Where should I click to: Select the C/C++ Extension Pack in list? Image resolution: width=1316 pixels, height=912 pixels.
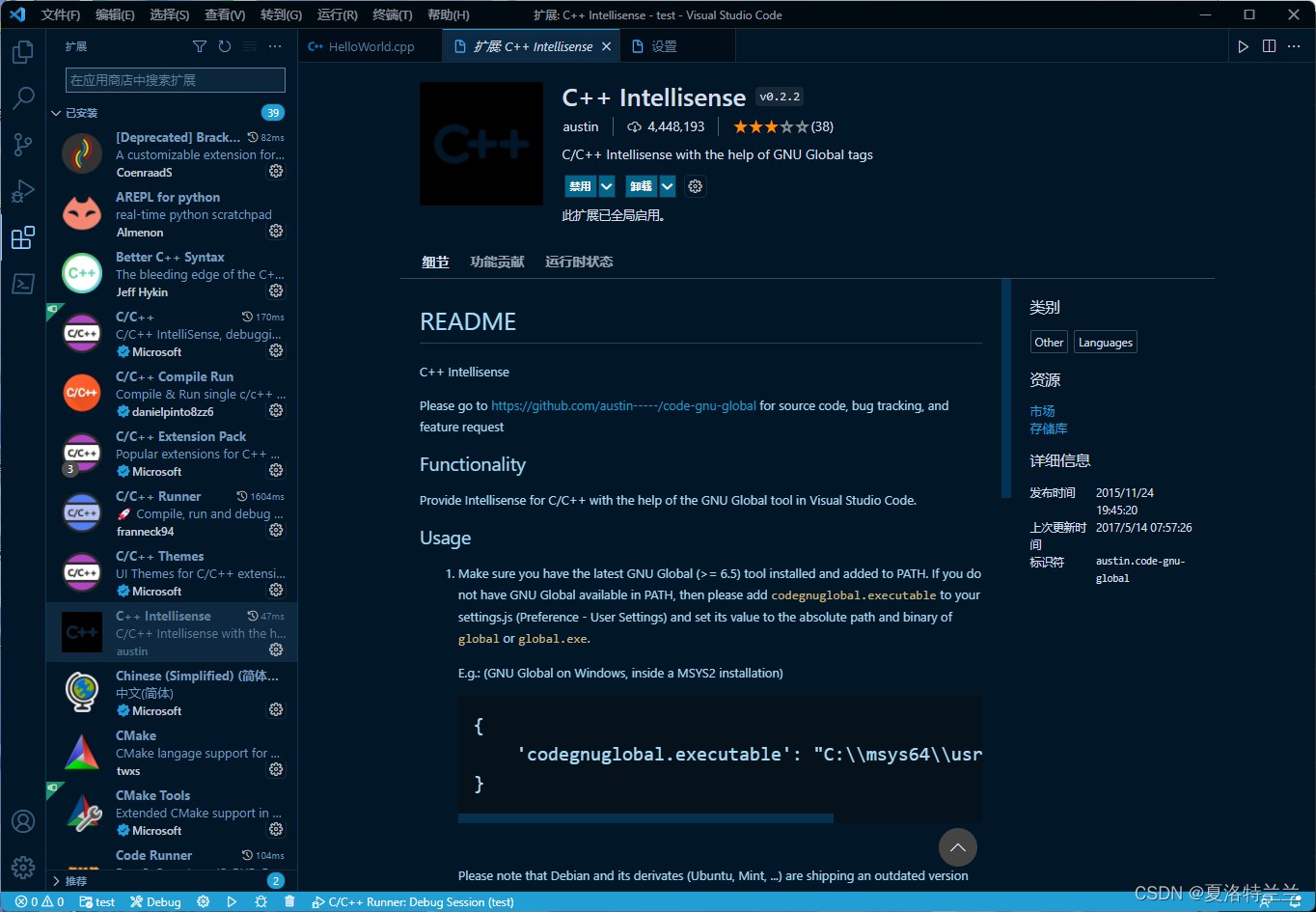172,454
